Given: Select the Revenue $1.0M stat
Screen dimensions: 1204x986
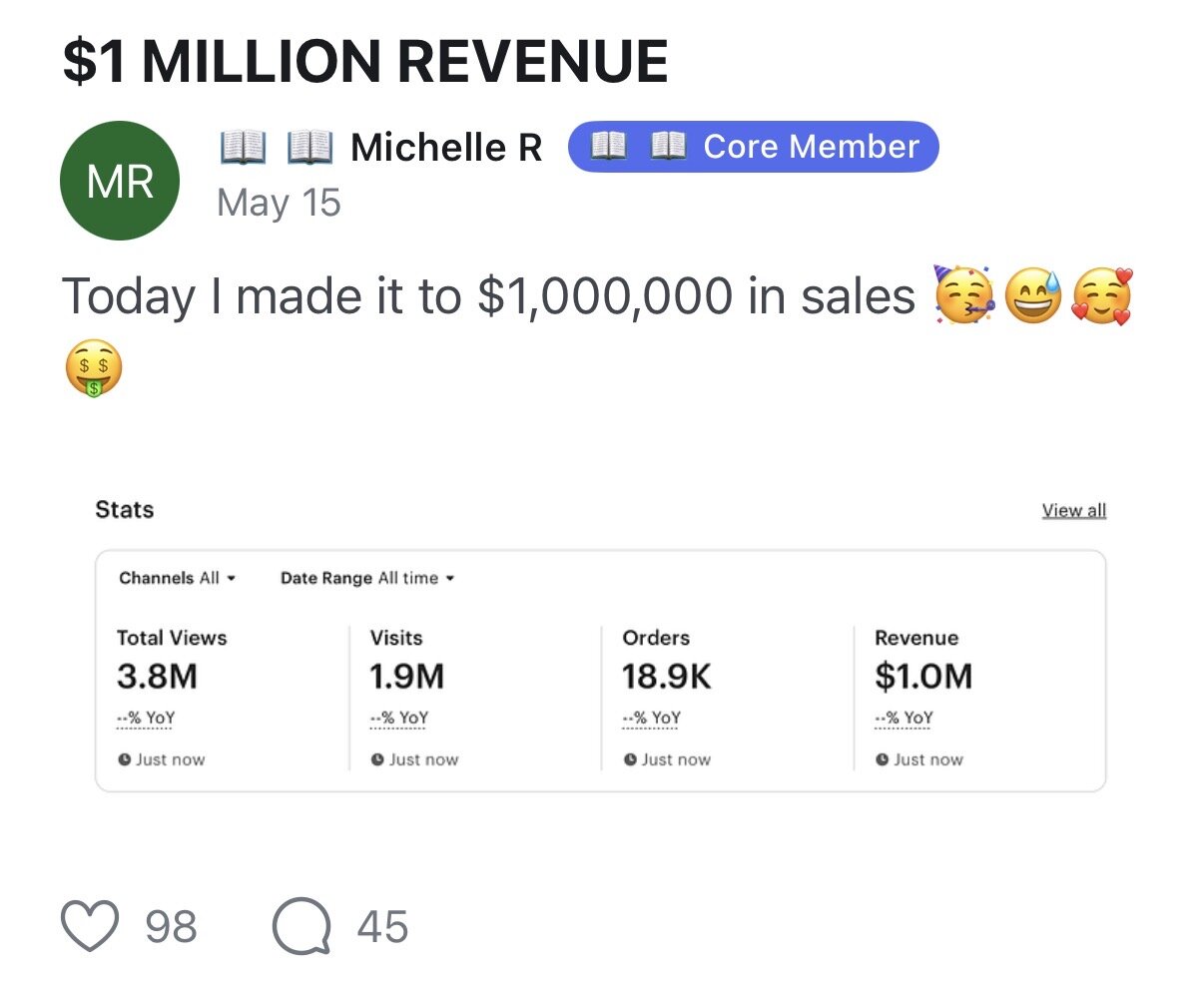Looking at the screenshot, I should point(923,661).
